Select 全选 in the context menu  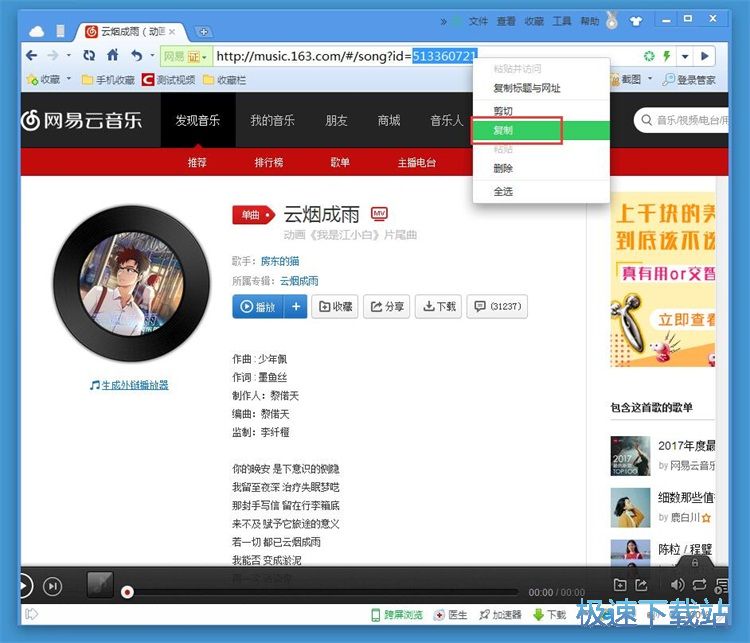[541, 191]
